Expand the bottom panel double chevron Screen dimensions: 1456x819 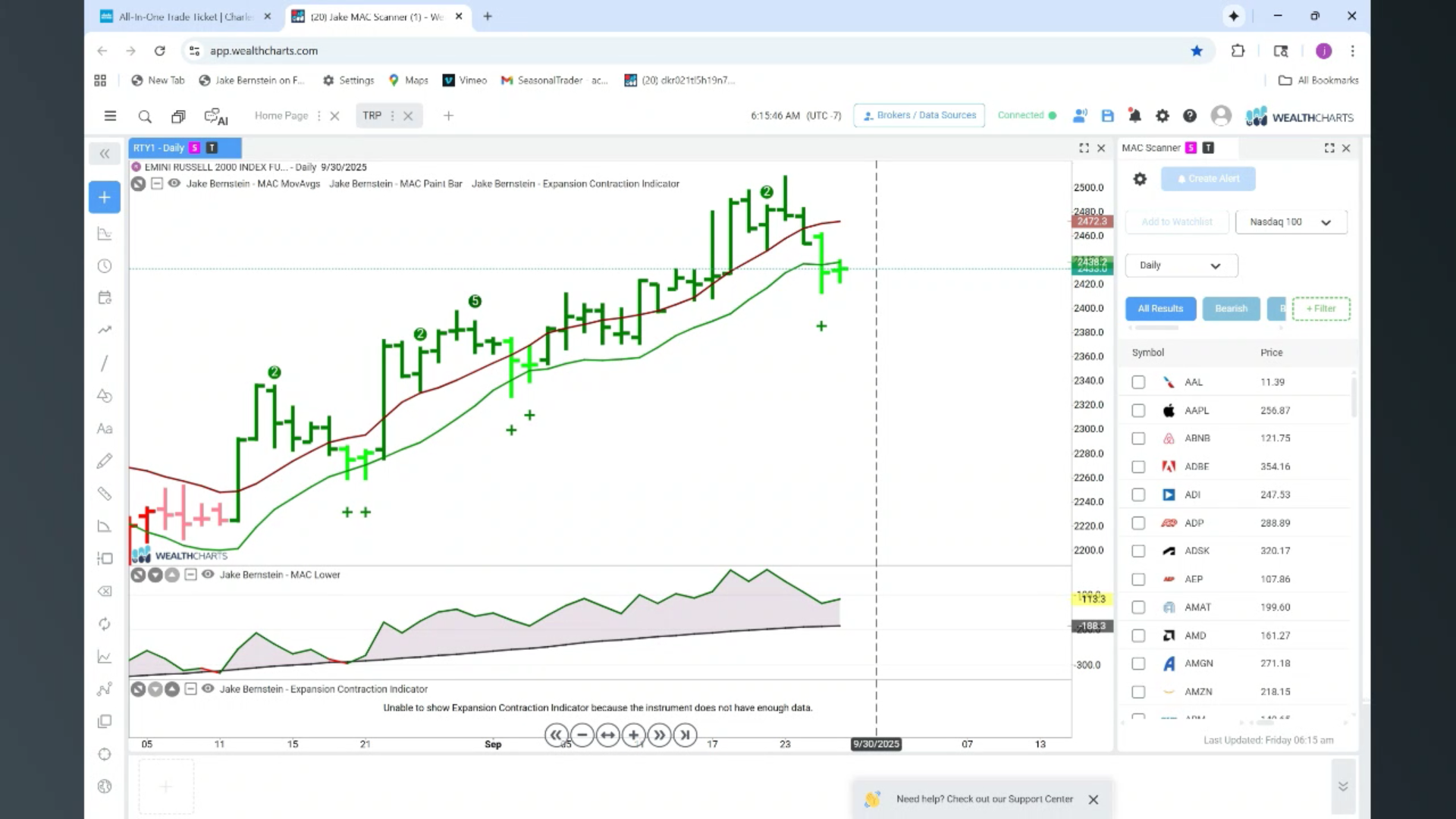pos(1343,786)
